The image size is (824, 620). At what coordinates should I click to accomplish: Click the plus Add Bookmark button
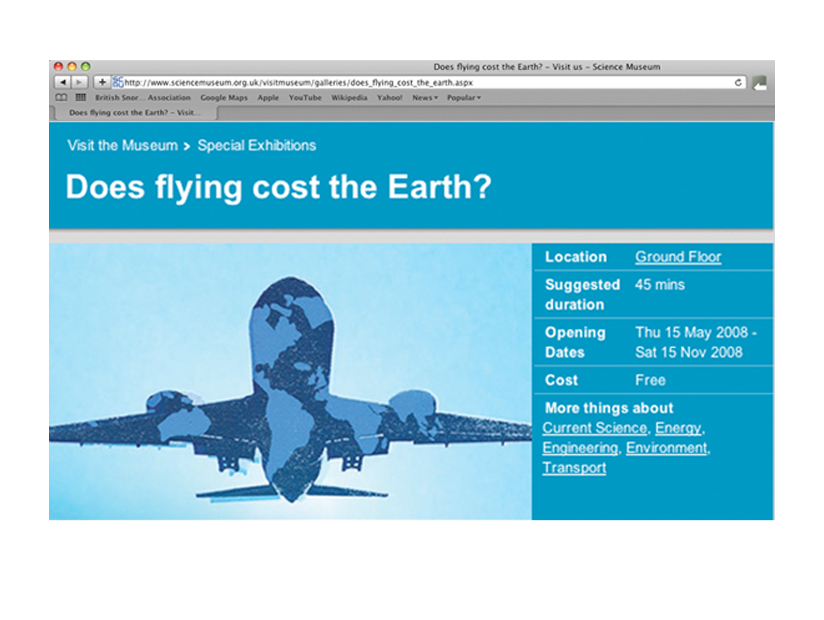[x=102, y=82]
